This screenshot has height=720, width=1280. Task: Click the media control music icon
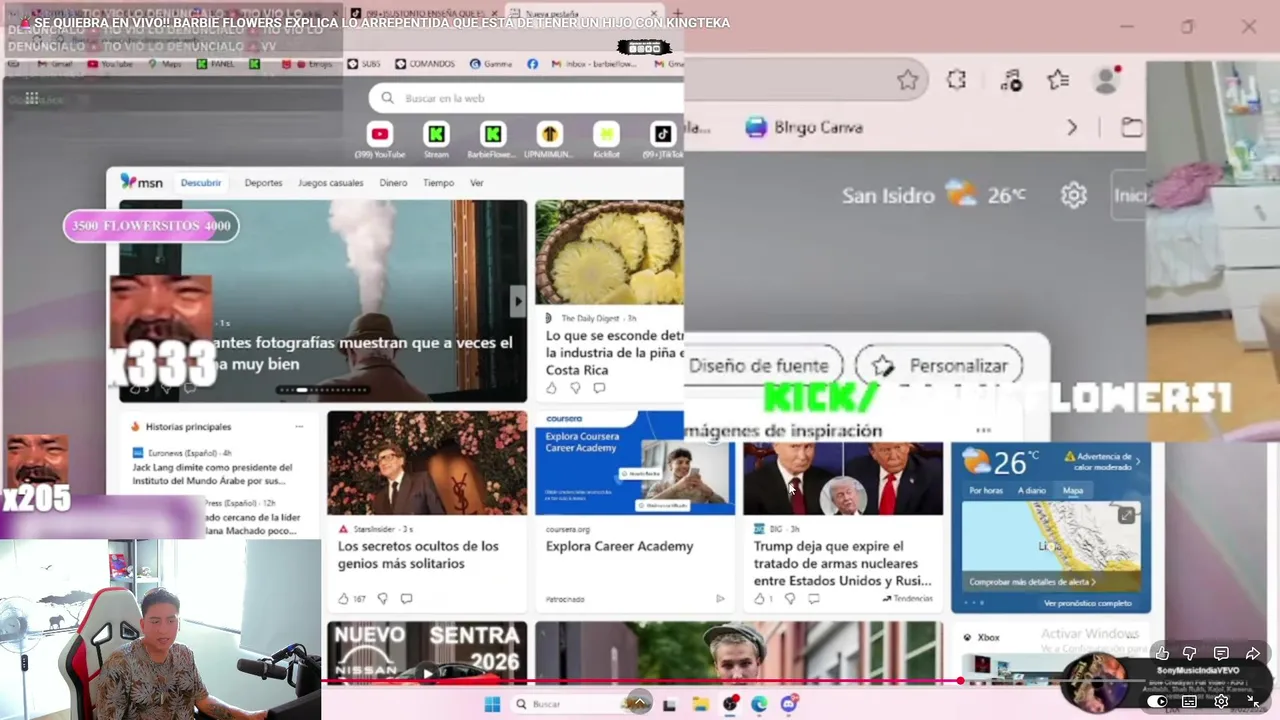click(1010, 80)
